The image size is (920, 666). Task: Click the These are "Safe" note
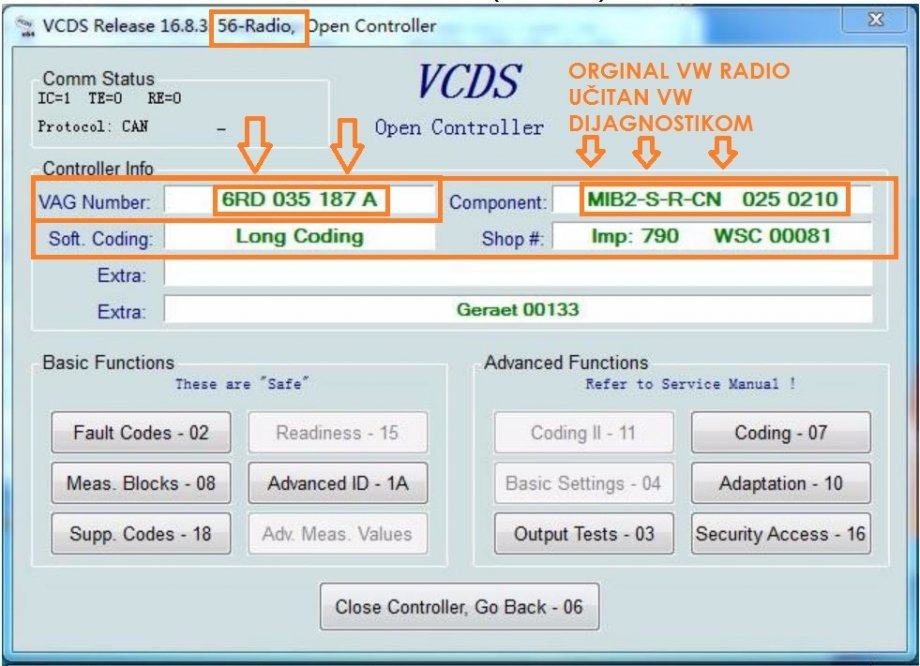click(x=242, y=384)
